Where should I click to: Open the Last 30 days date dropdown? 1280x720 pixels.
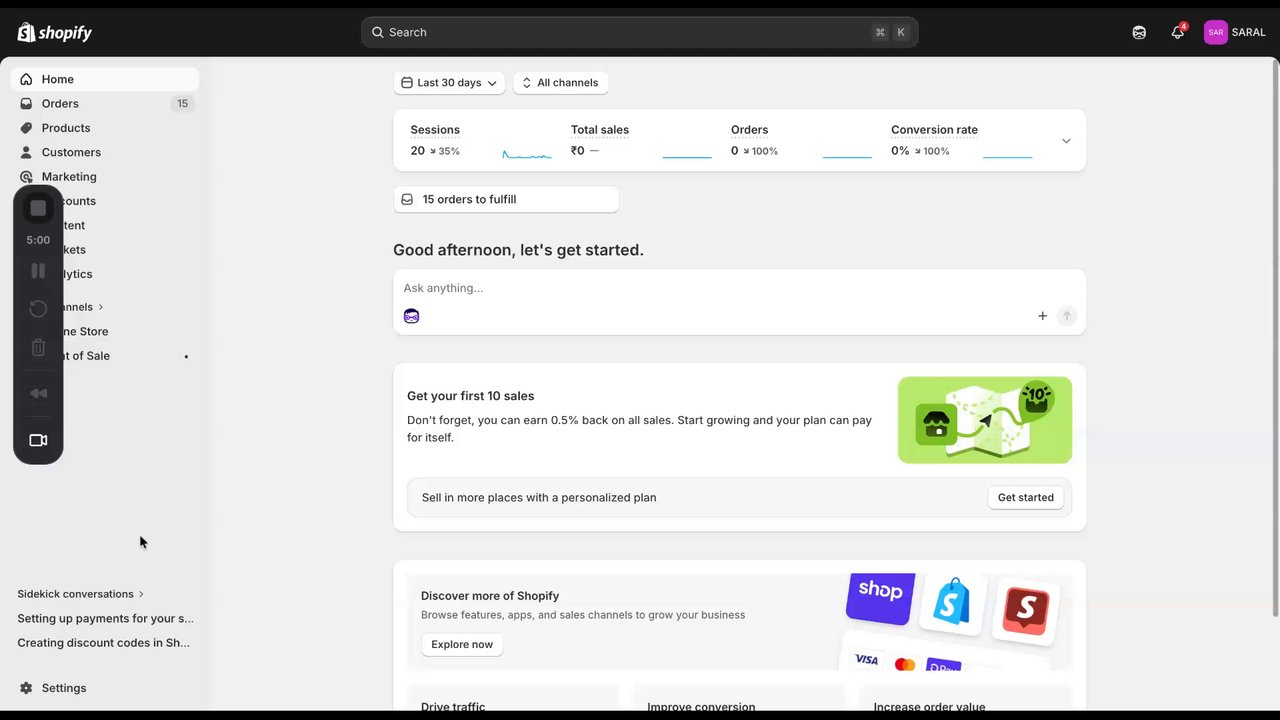tap(449, 83)
